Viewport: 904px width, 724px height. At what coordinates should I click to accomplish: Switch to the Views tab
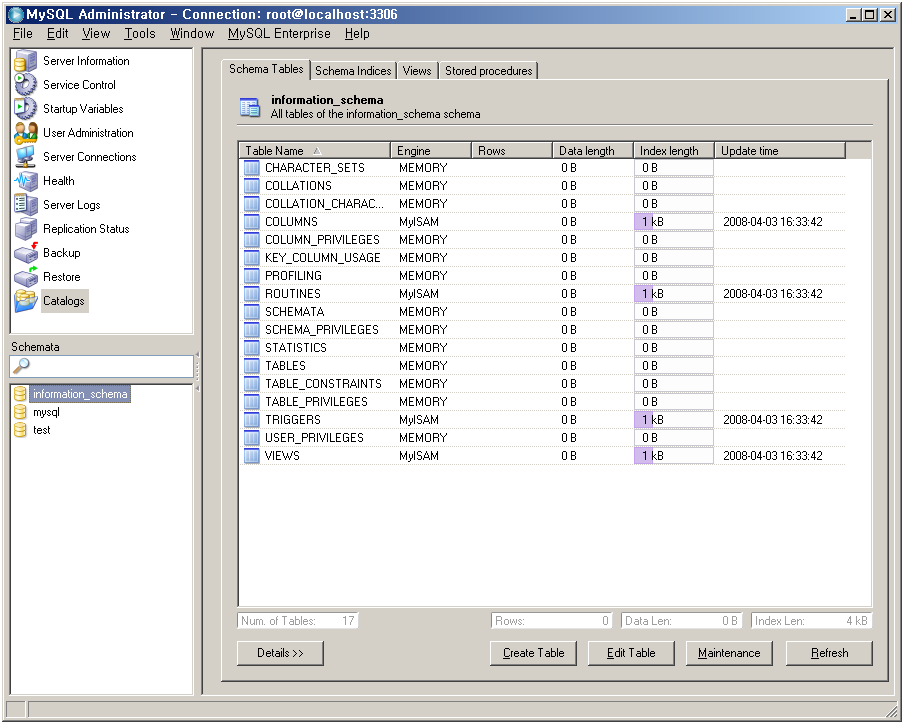417,71
